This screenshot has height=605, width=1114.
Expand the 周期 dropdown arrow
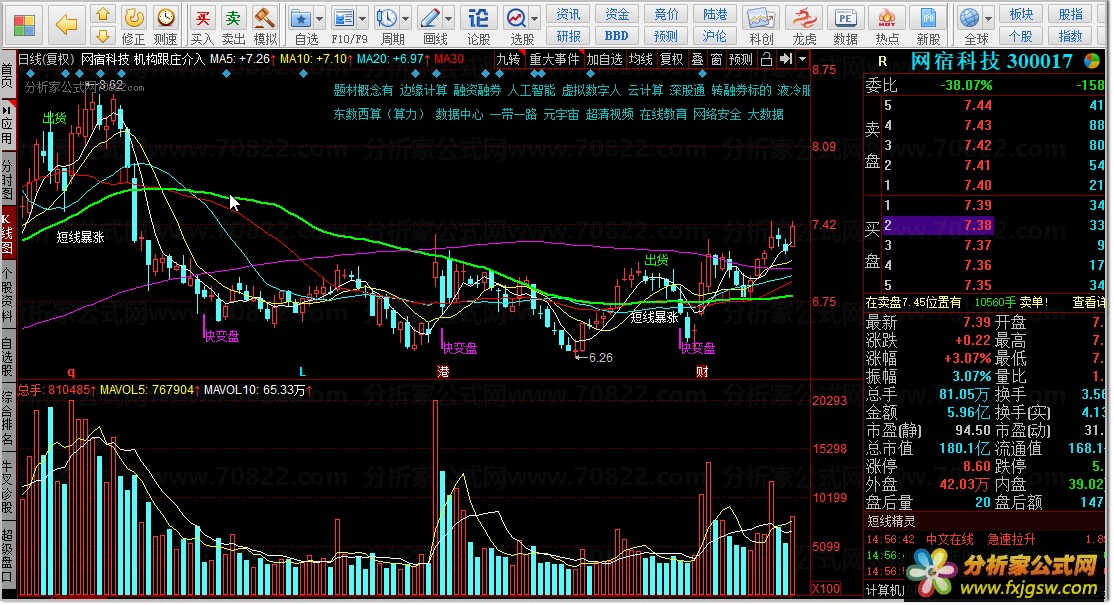pos(406,19)
